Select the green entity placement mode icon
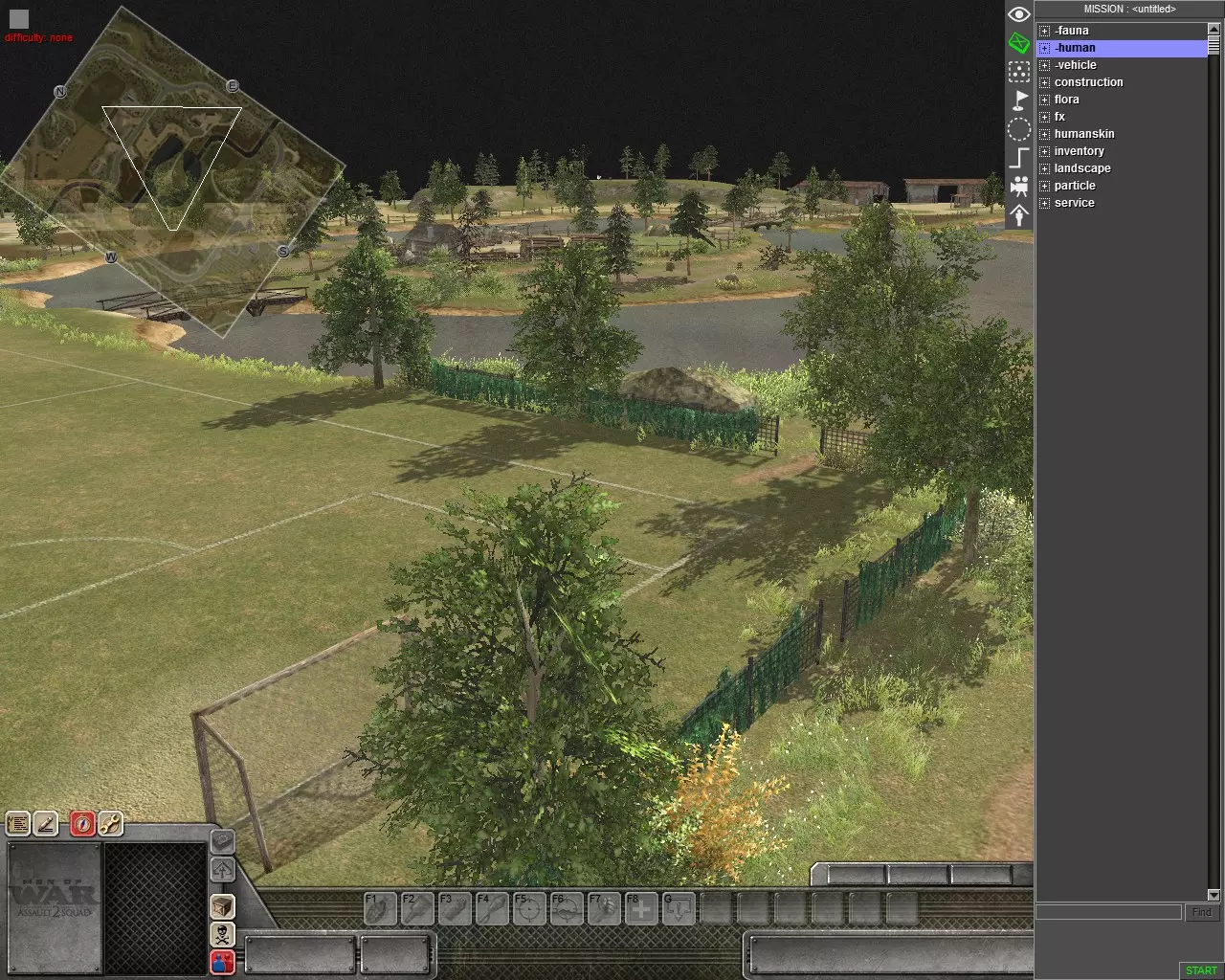 (x=1019, y=43)
